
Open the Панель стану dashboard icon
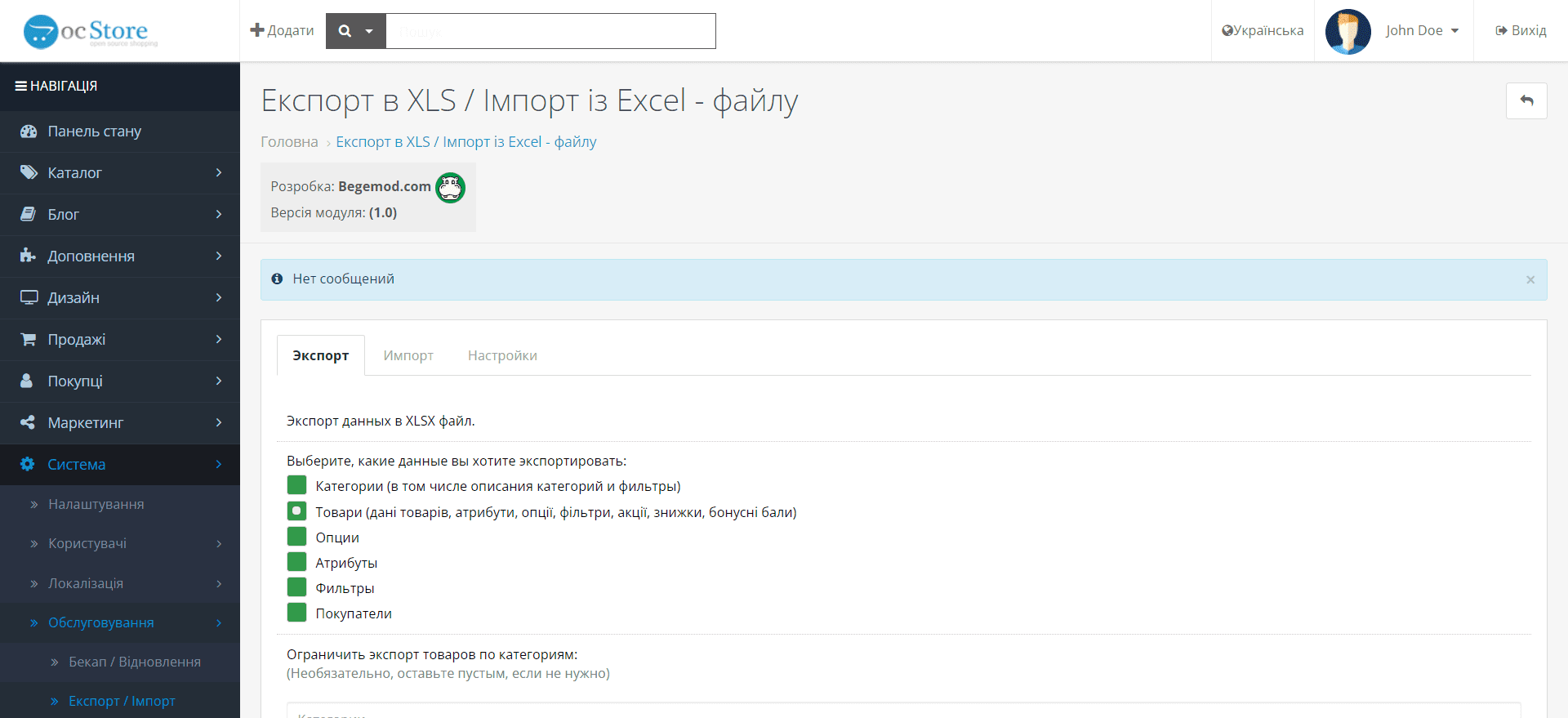[x=29, y=132]
